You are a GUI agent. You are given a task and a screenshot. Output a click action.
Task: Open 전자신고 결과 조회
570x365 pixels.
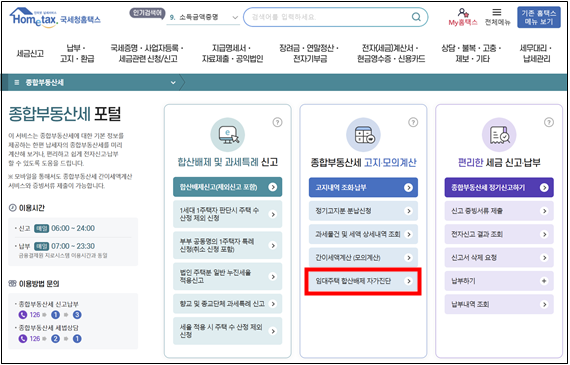(499, 234)
